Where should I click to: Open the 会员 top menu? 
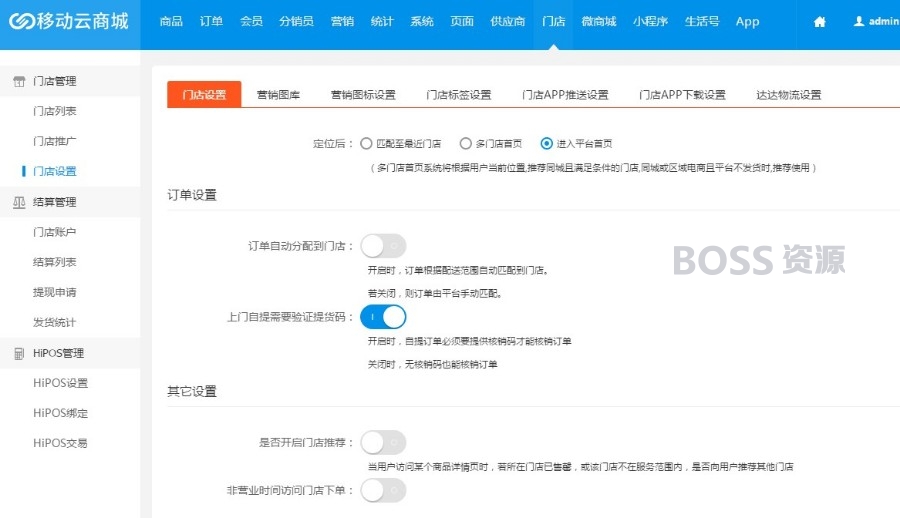click(x=251, y=21)
